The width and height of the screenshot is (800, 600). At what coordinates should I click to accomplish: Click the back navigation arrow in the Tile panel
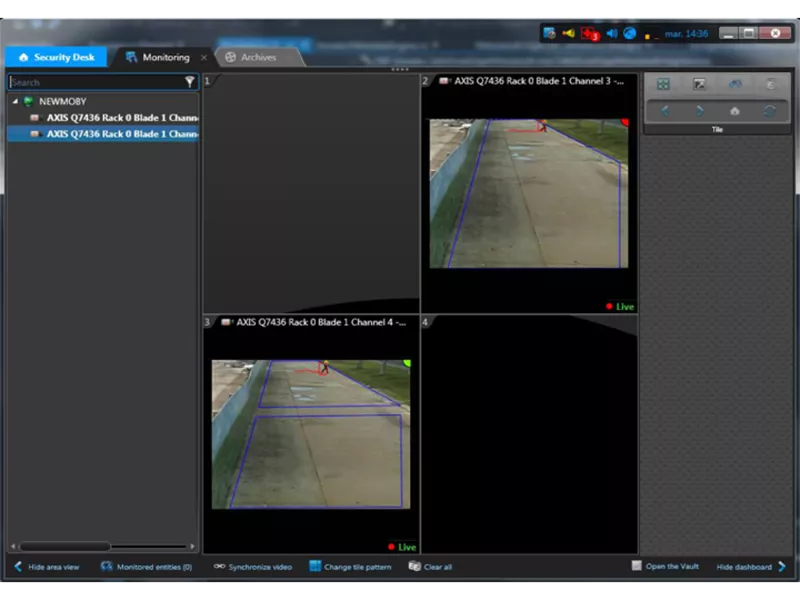(663, 111)
